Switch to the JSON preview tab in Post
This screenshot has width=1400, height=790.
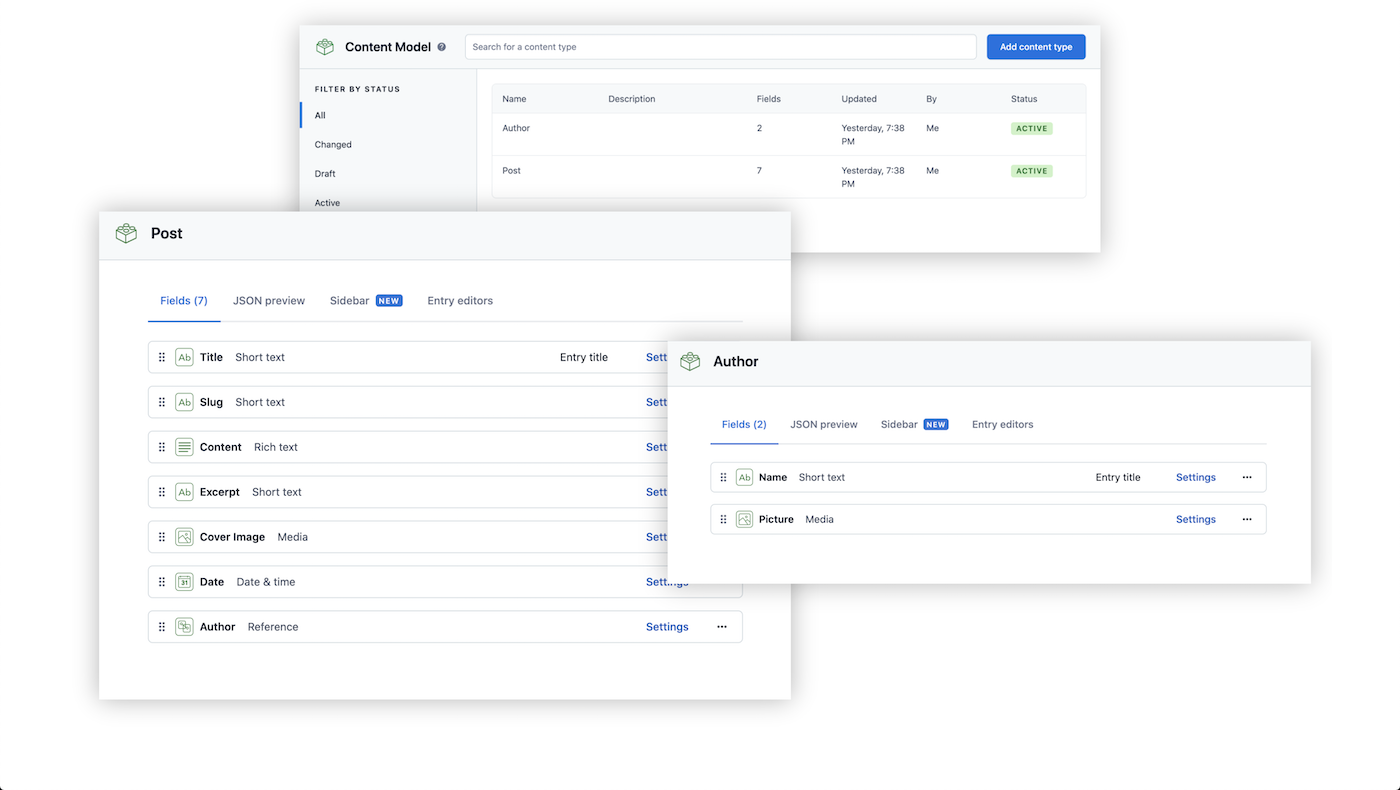coord(268,300)
